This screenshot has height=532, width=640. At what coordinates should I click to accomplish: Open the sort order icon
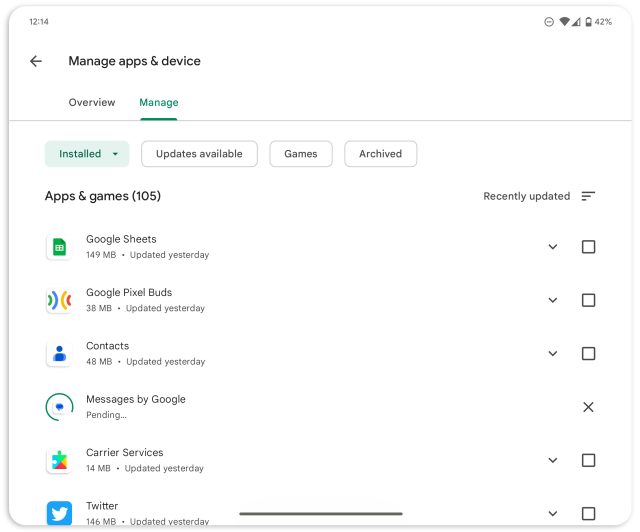[588, 196]
